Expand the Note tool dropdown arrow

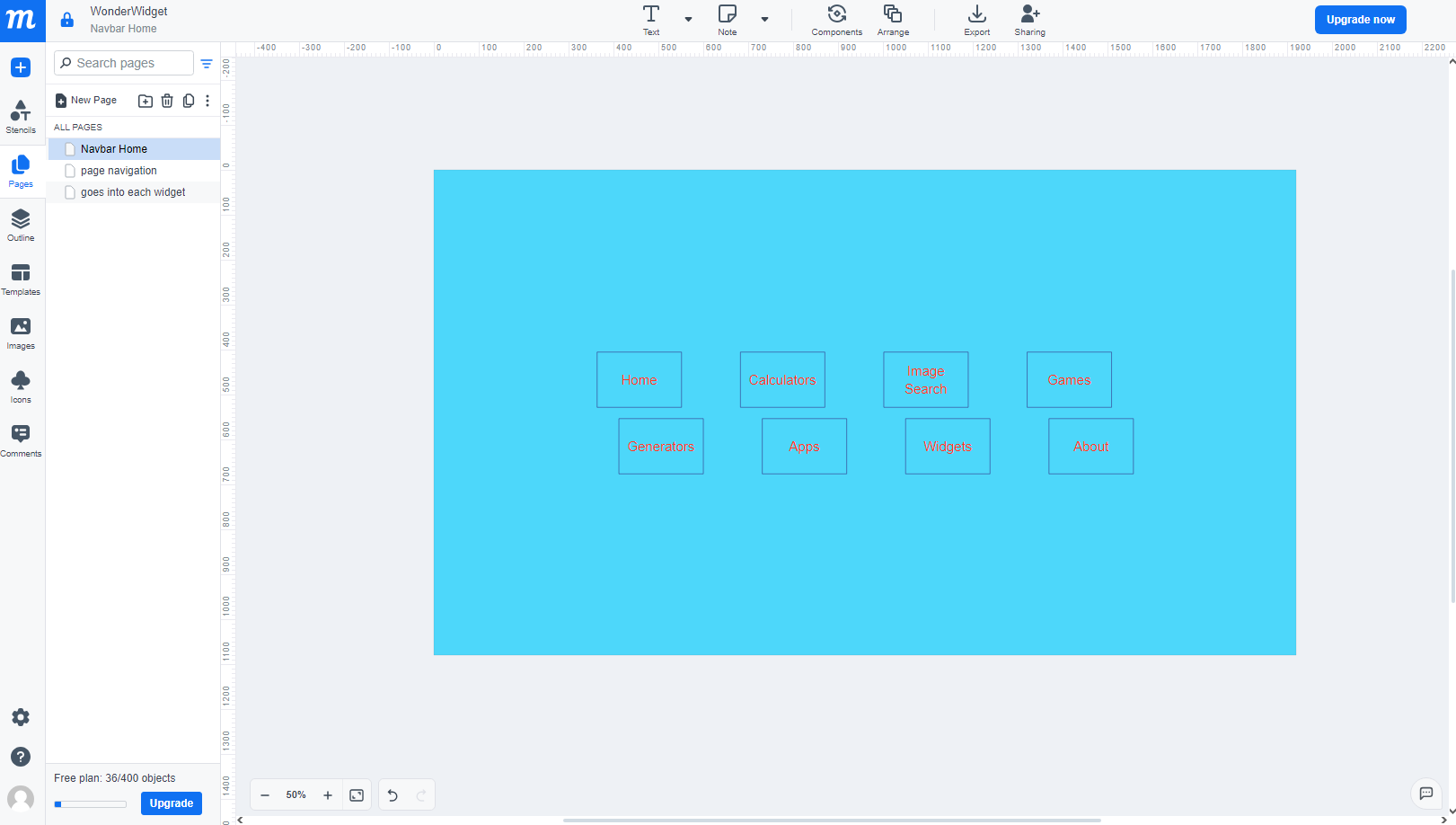[764, 19]
